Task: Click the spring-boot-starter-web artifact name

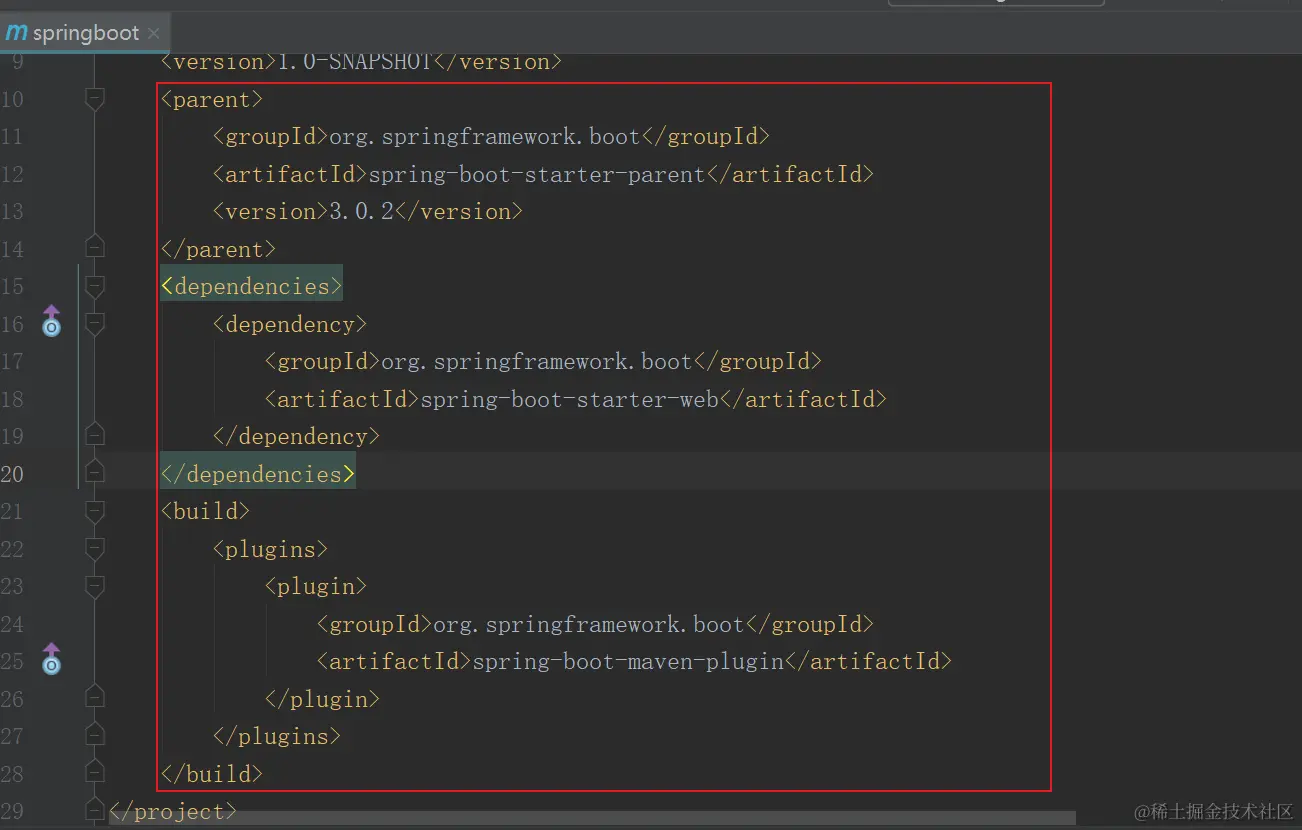Action: [569, 399]
